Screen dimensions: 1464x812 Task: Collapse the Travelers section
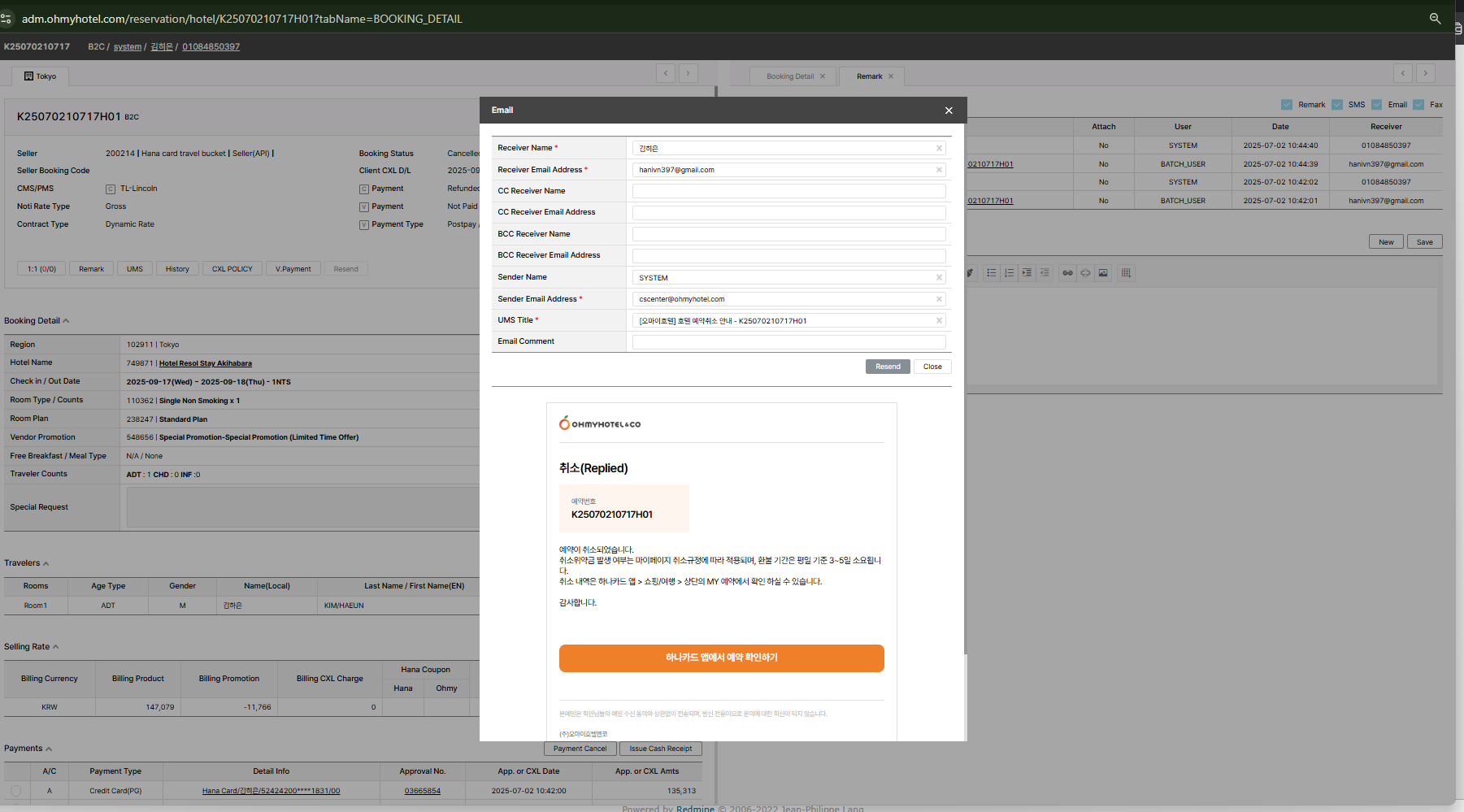(x=46, y=563)
